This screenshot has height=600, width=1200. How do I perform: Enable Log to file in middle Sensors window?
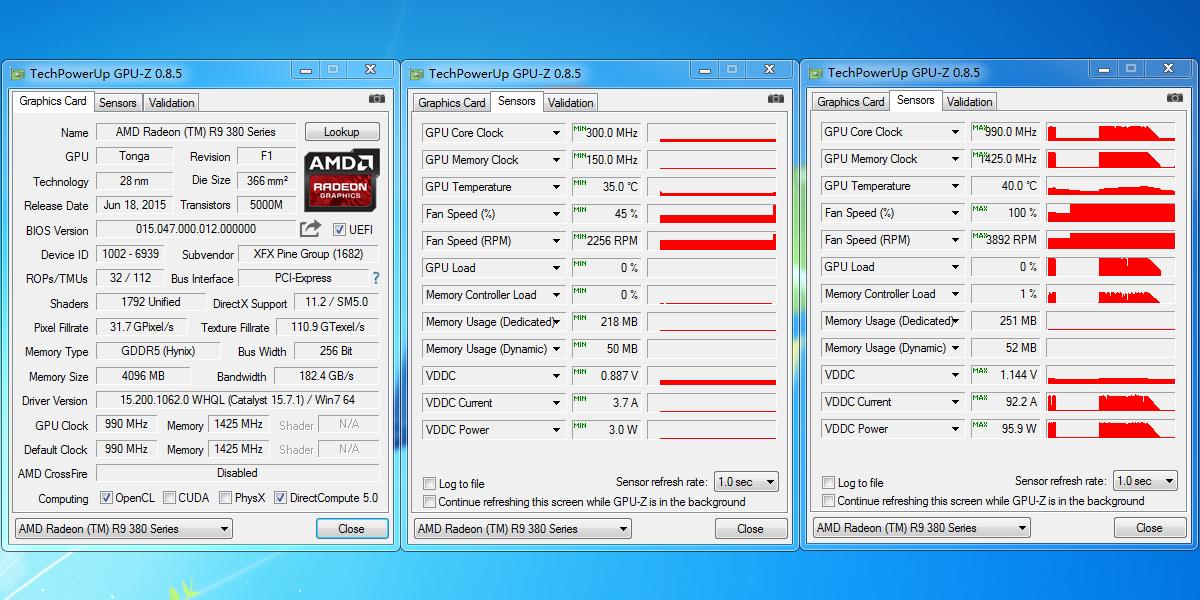[428, 482]
